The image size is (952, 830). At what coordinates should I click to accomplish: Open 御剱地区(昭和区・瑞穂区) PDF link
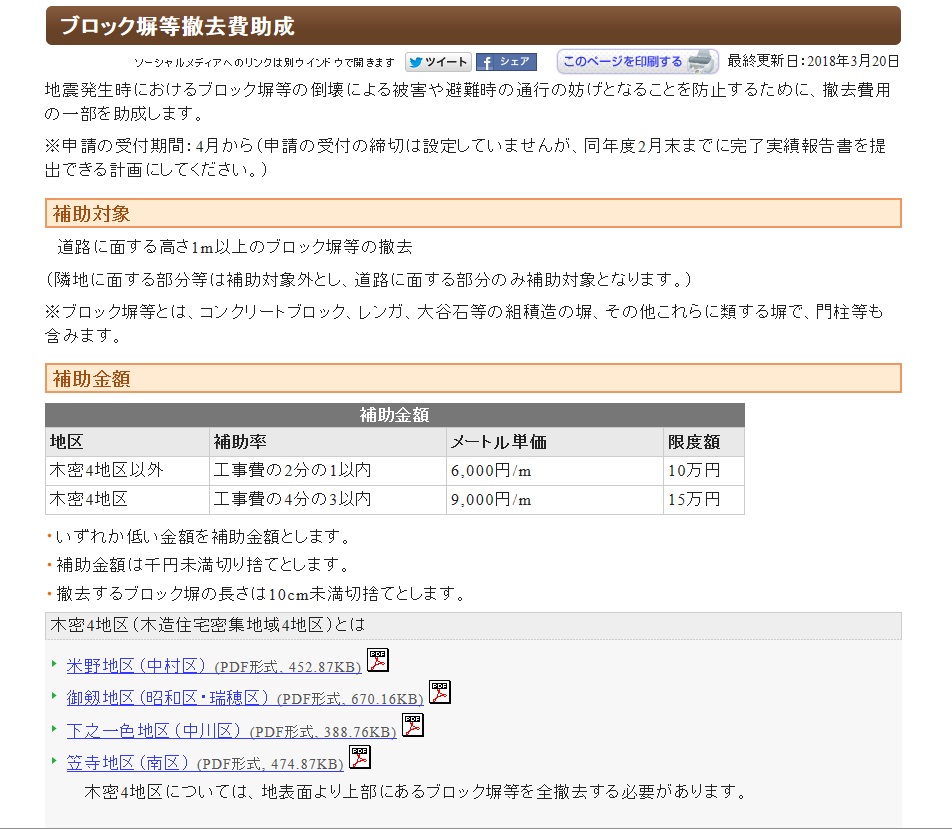click(245, 698)
